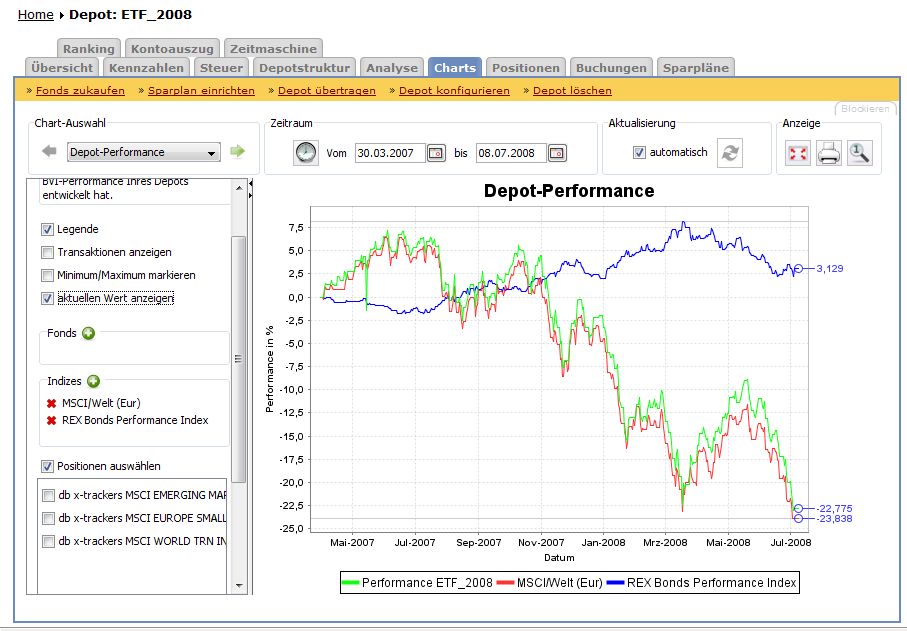Screen dimensions: 907x631
Task: Click the left panel vertical scrollbar
Action: (x=238, y=360)
